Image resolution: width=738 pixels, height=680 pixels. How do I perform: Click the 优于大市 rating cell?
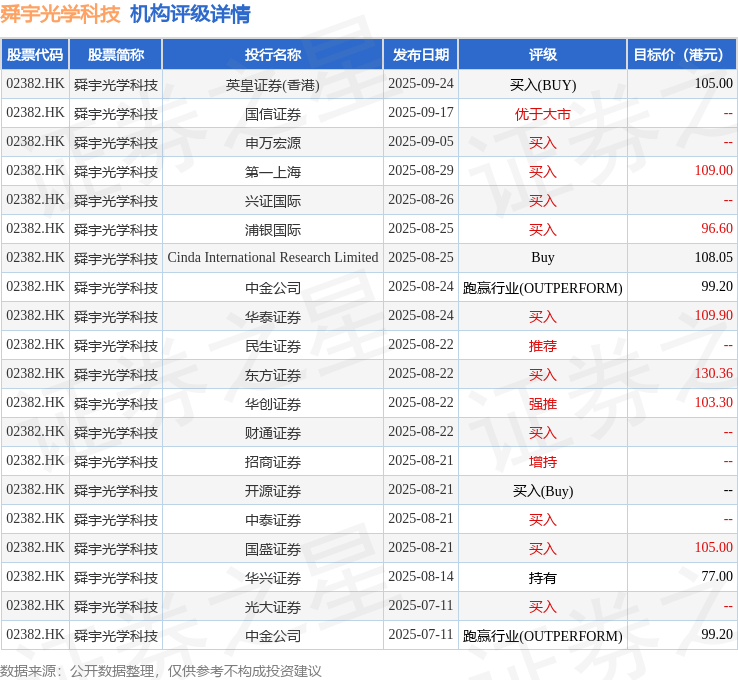click(543, 113)
